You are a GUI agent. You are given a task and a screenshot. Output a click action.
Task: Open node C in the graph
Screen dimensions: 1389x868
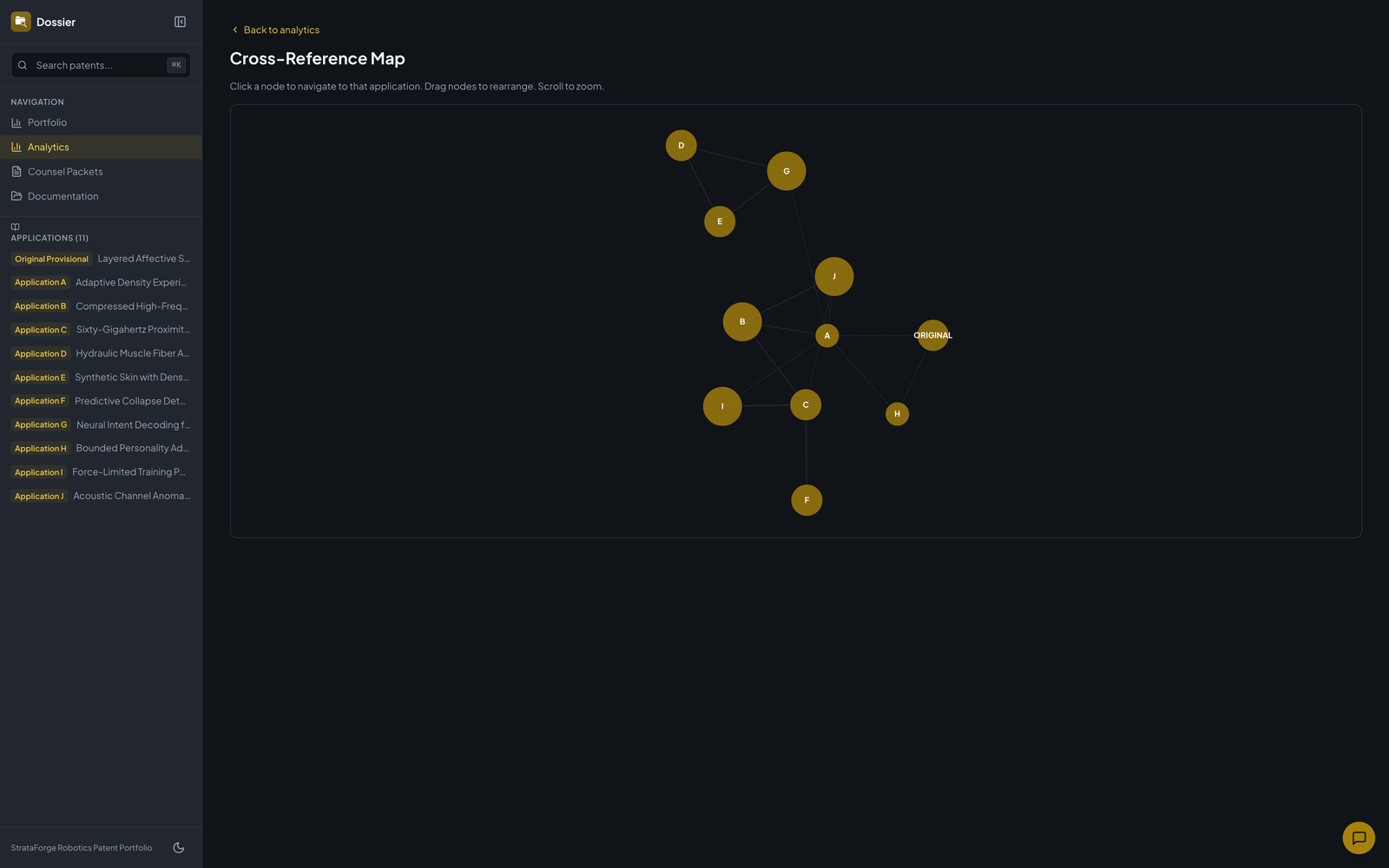806,405
